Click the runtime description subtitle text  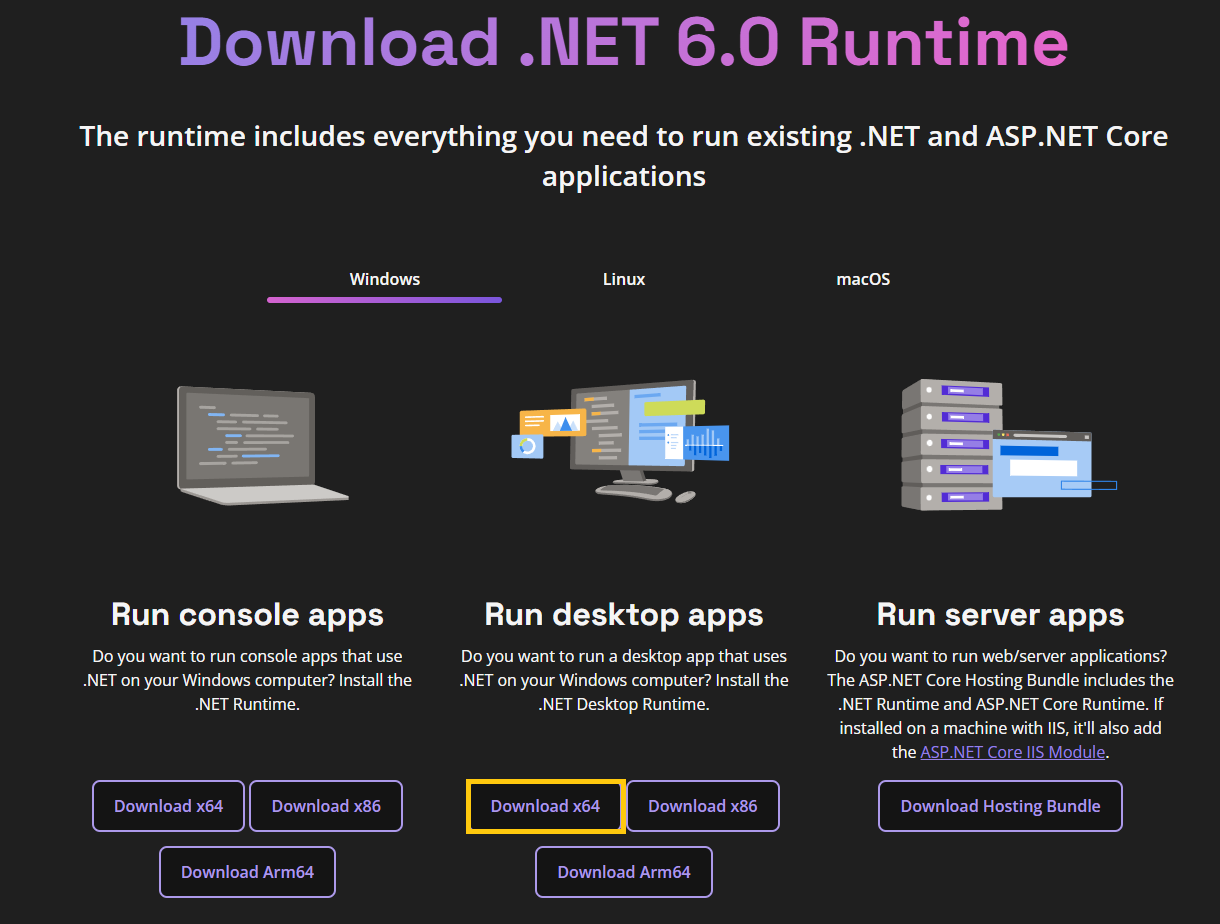624,155
